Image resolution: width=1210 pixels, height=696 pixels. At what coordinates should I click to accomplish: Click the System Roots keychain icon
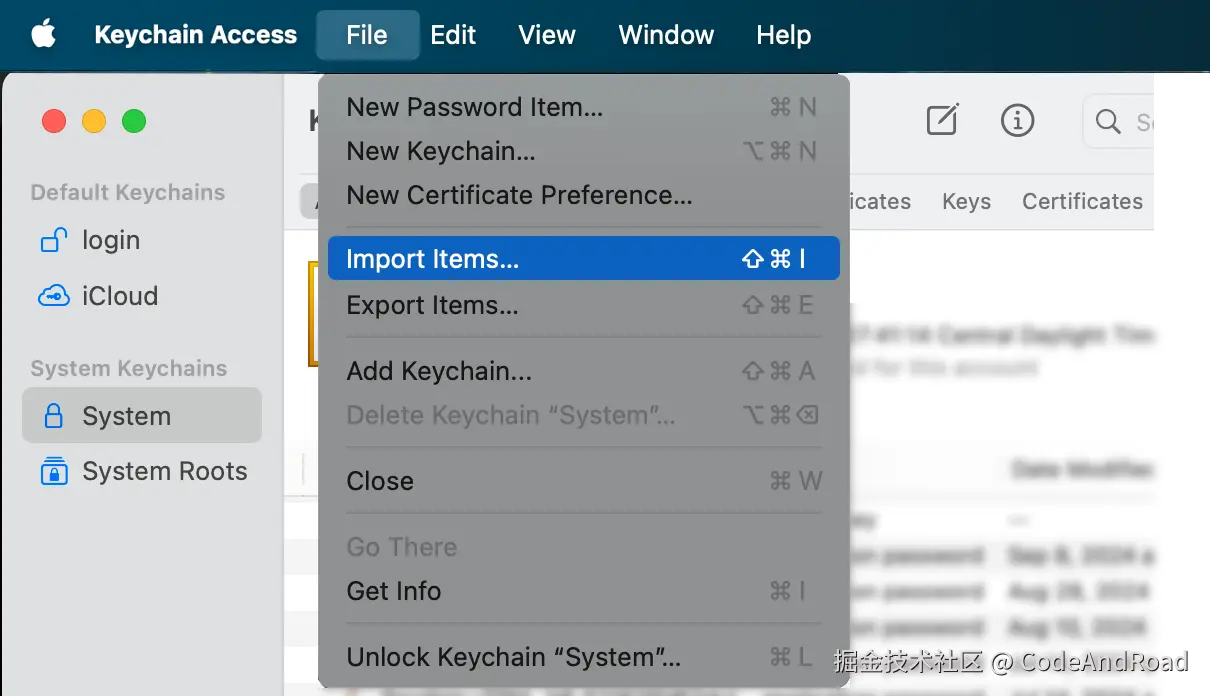tap(53, 471)
